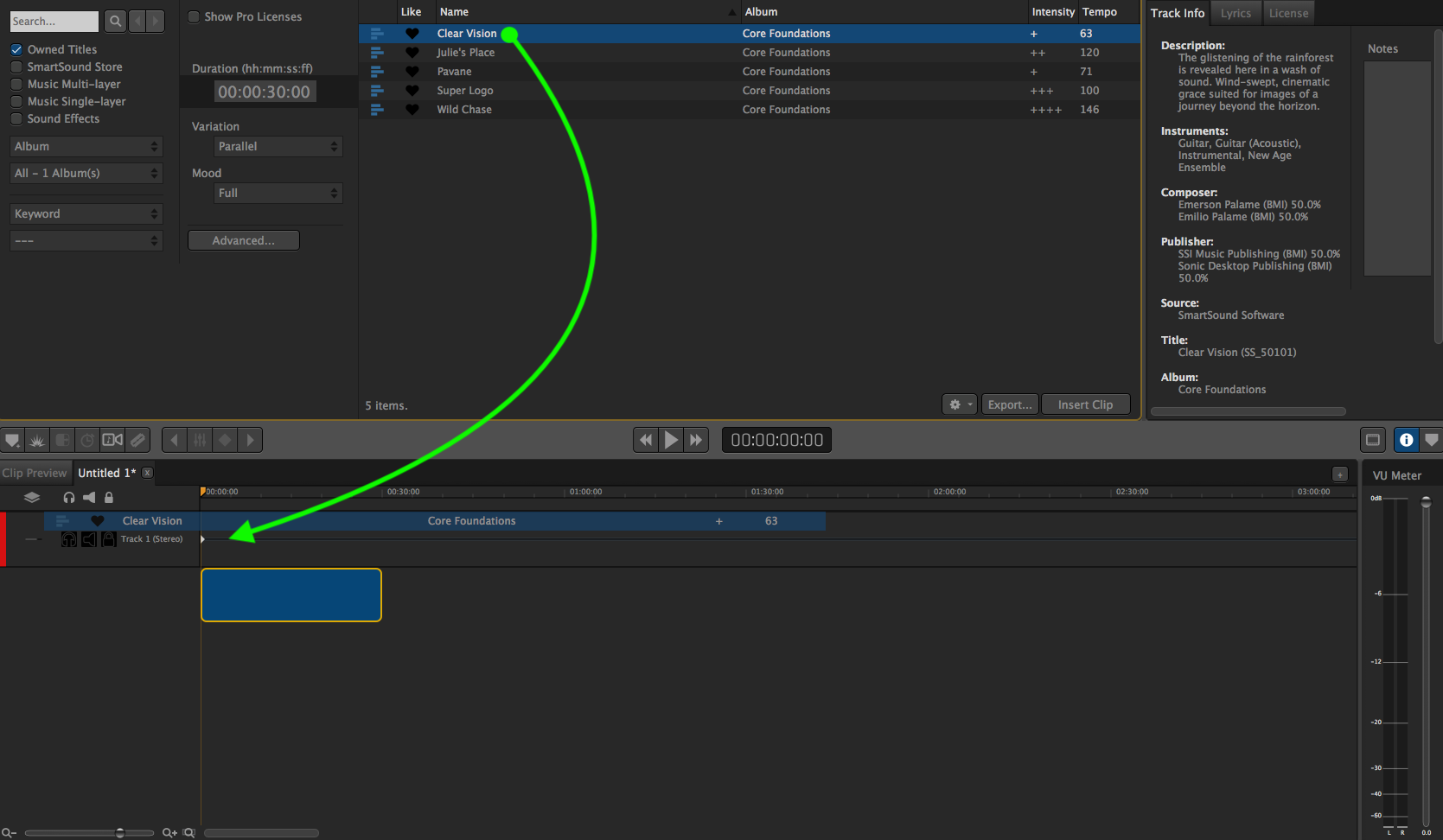1443x840 pixels.
Task: Open the Album filter dropdown
Action: (x=86, y=146)
